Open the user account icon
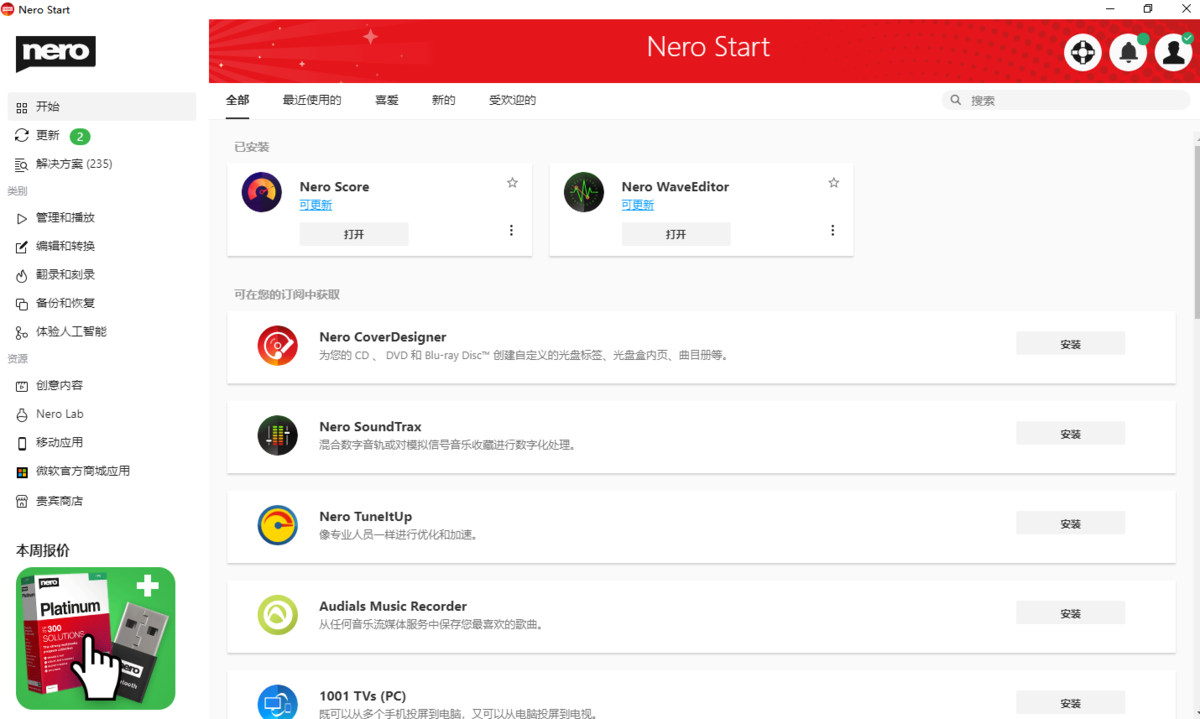This screenshot has height=719, width=1200. 1173,51
